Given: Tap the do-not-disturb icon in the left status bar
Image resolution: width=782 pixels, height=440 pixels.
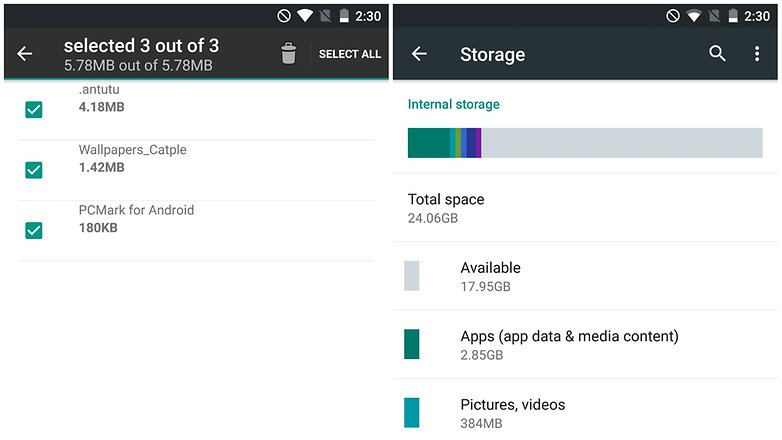Looking at the screenshot, I should click(283, 17).
